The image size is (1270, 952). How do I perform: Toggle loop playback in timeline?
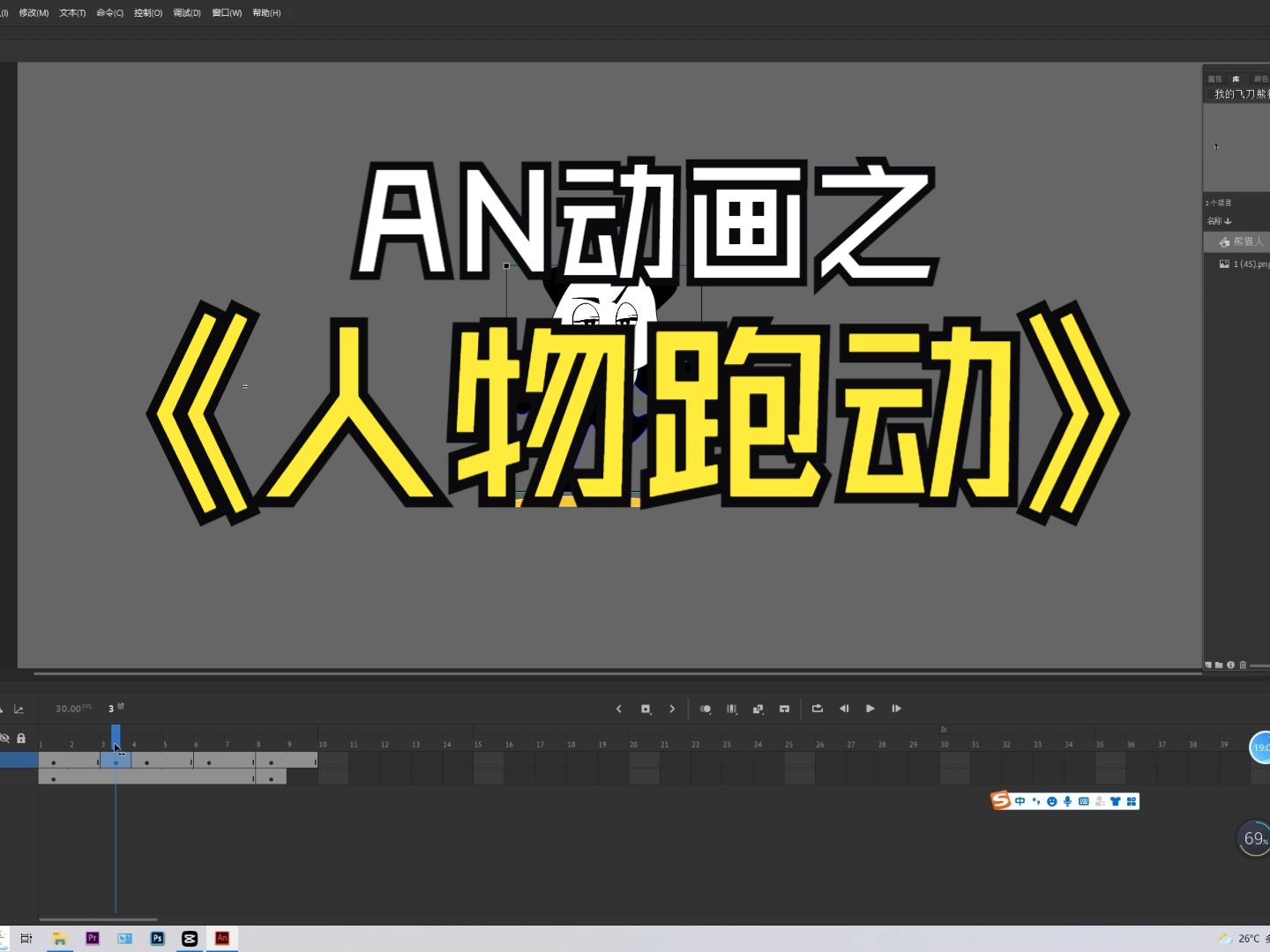point(818,709)
